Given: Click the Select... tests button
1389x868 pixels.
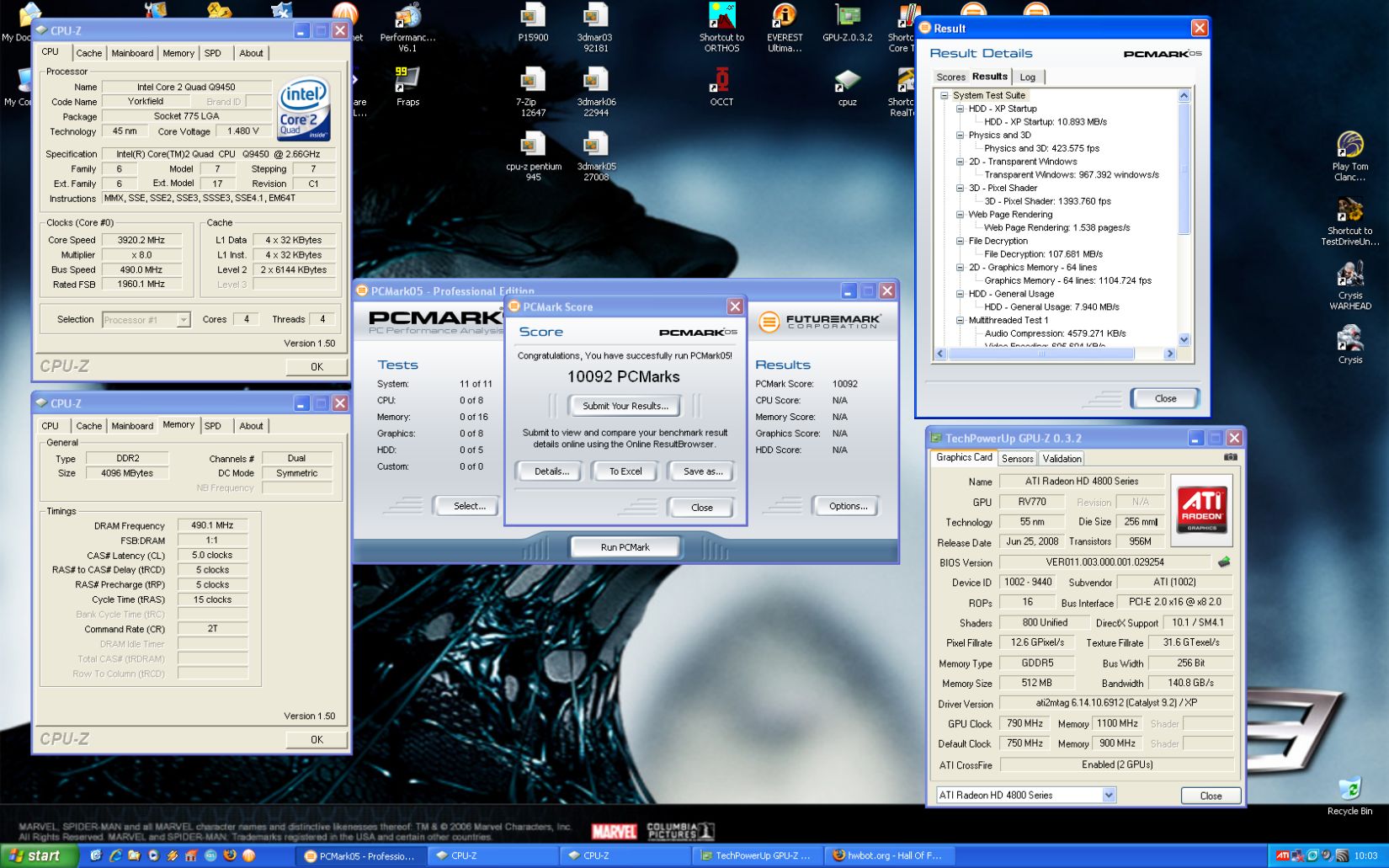Looking at the screenshot, I should point(469,506).
